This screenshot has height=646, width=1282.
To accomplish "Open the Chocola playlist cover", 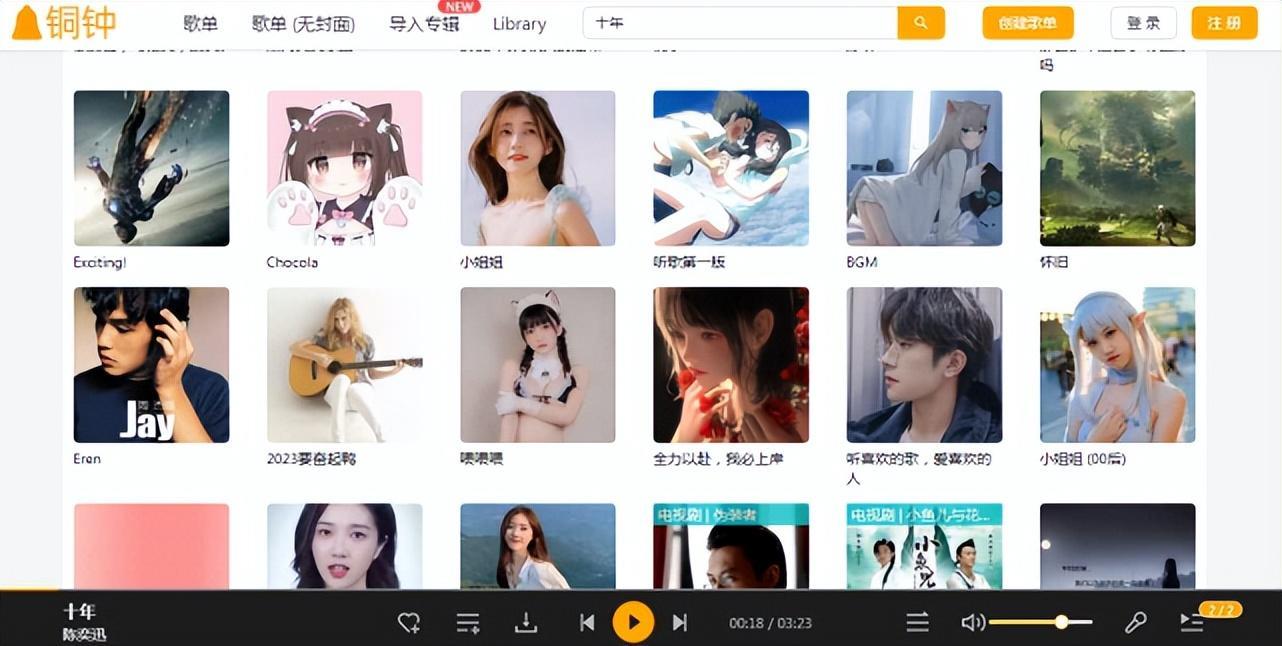I will (344, 168).
